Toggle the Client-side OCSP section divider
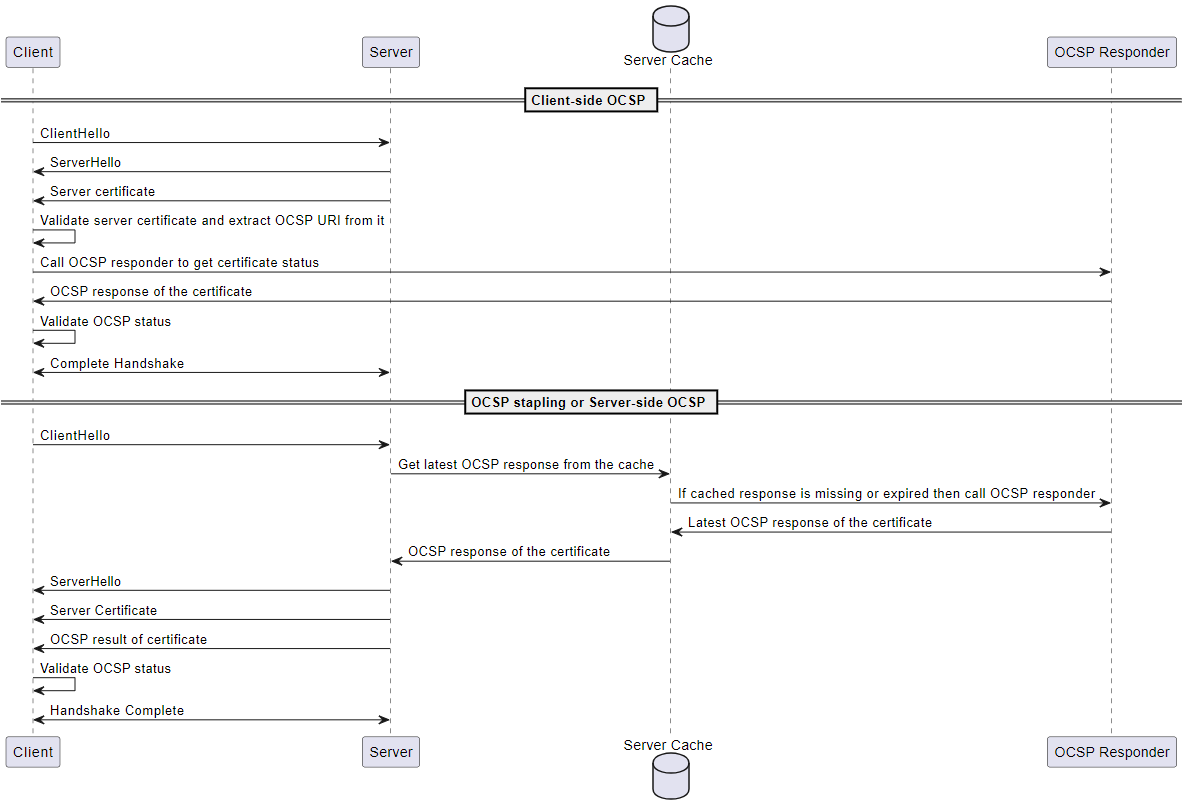The height and width of the screenshot is (805, 1187). click(x=590, y=99)
